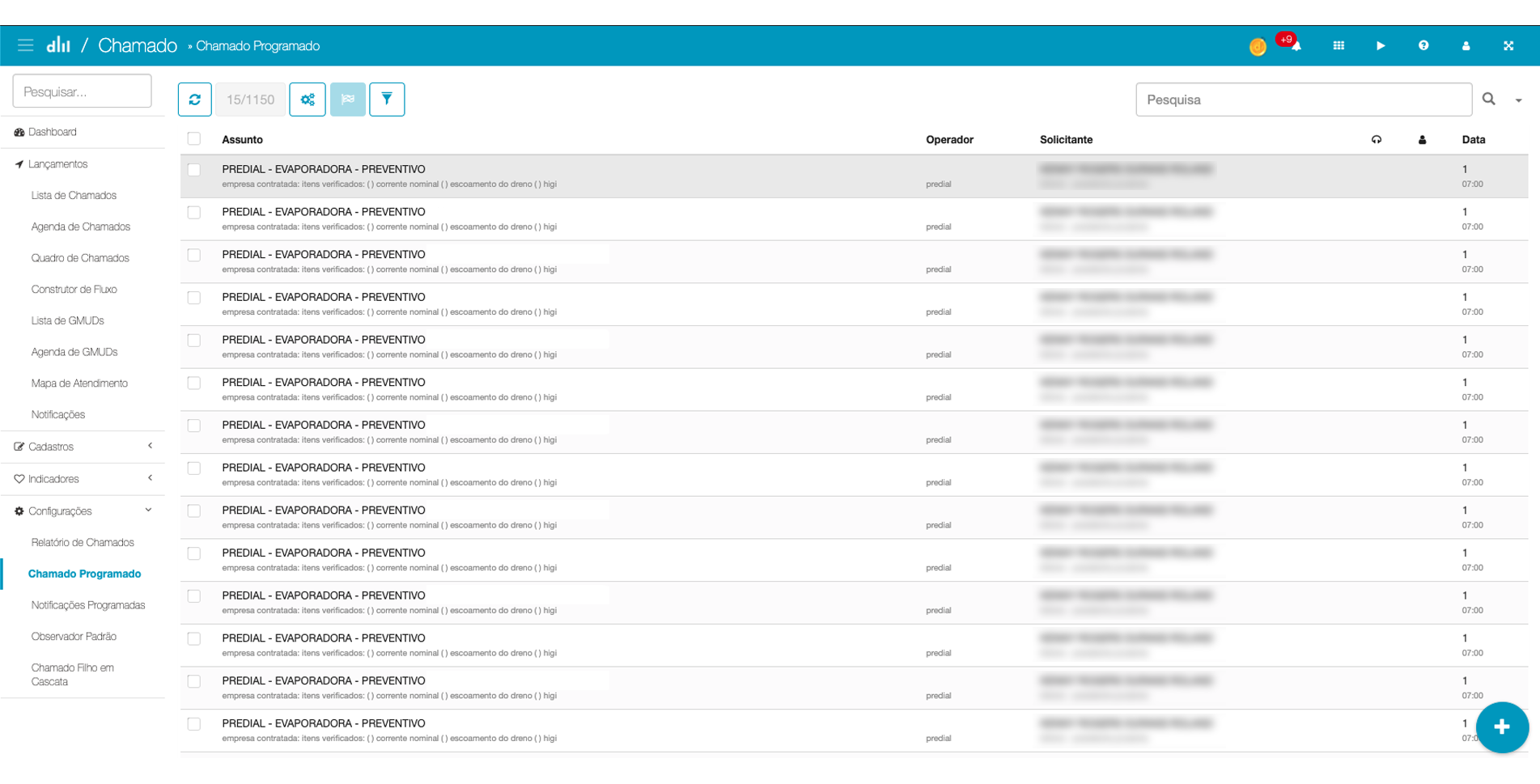Toggle fullscreen with the expand icon

tap(1508, 46)
